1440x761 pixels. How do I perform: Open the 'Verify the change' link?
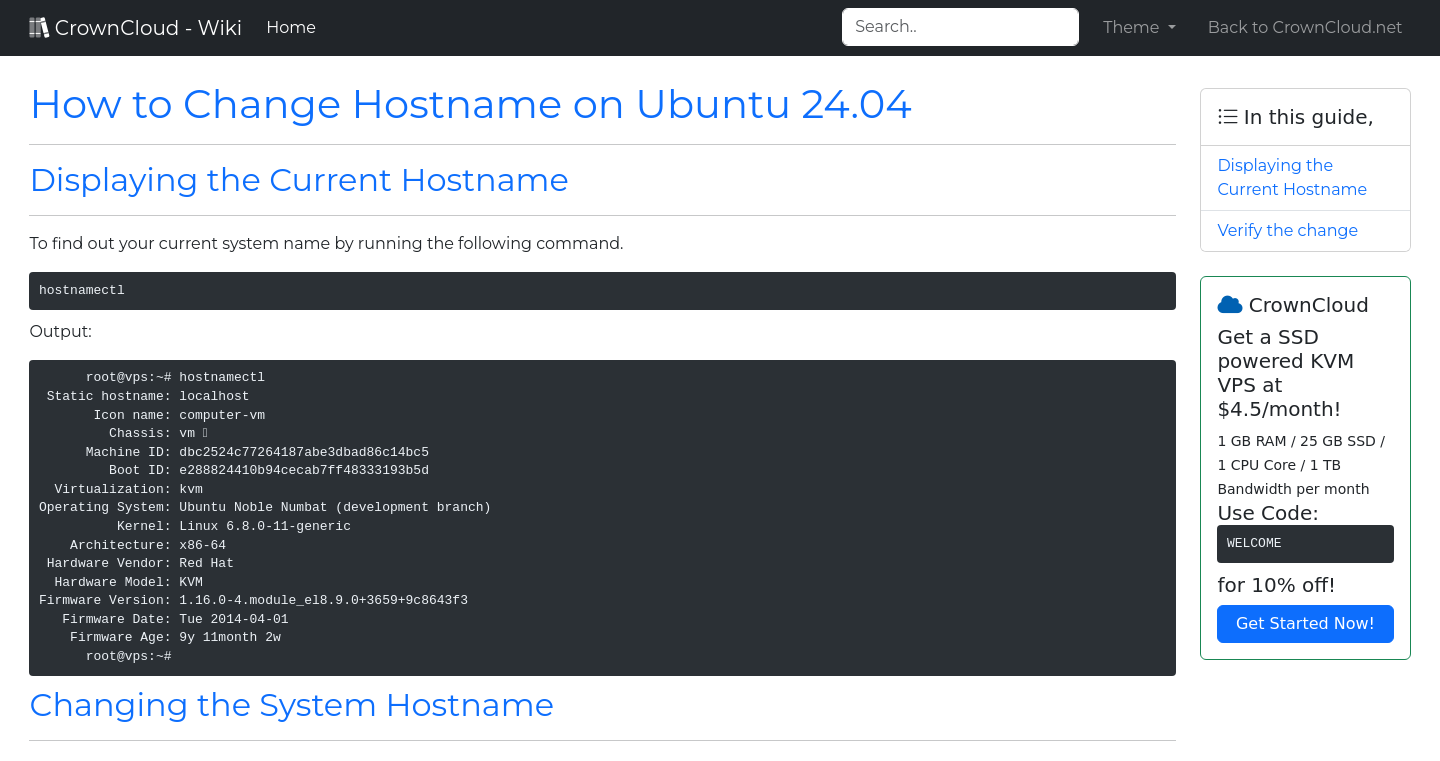click(1287, 230)
